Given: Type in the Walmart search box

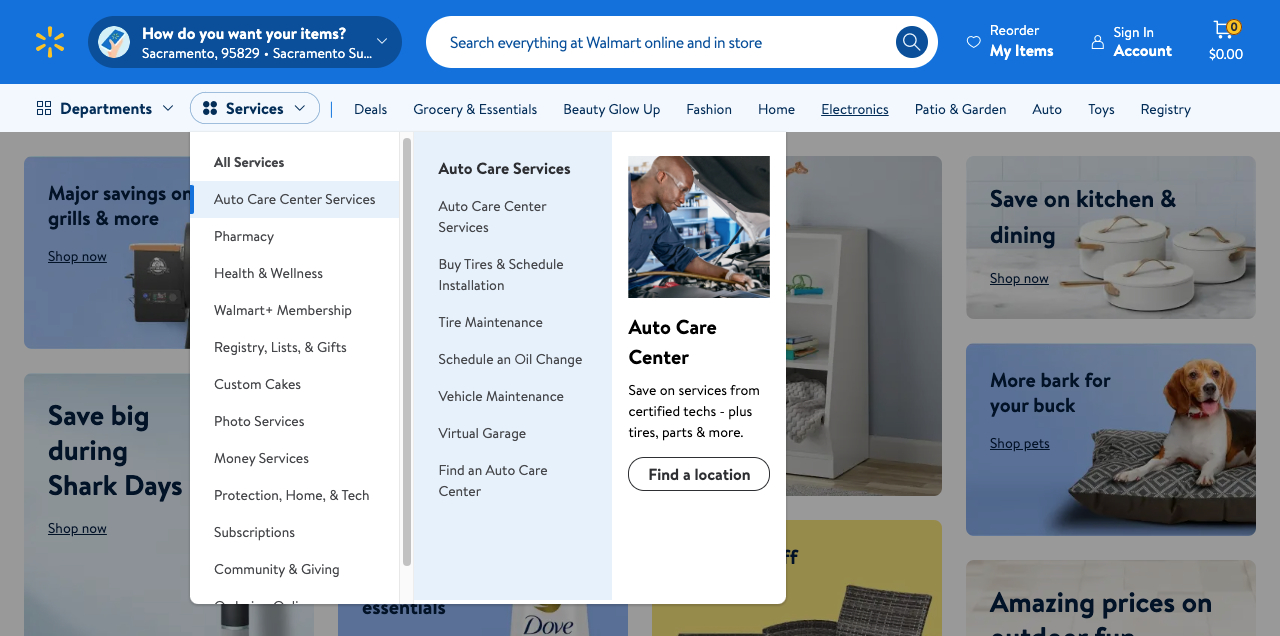Looking at the screenshot, I should point(660,42).
